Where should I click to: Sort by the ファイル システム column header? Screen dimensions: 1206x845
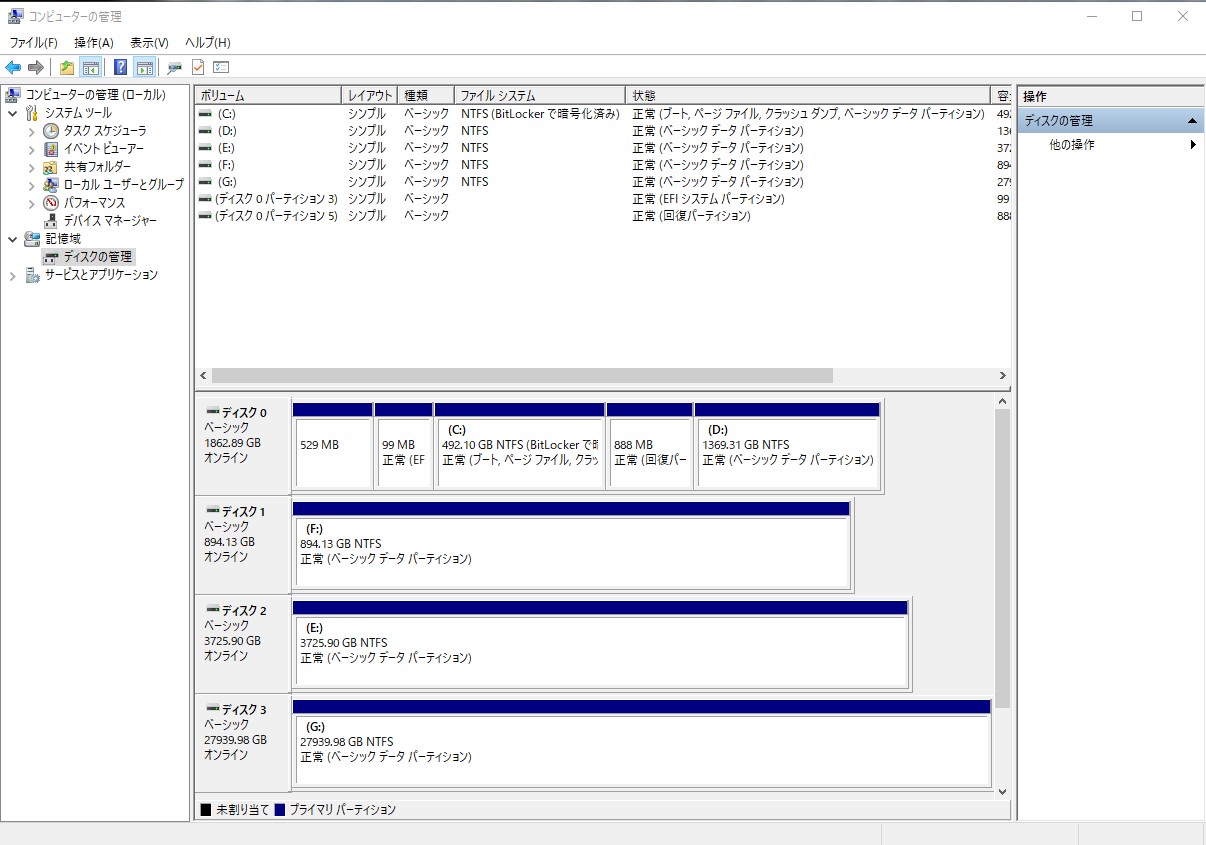[540, 96]
